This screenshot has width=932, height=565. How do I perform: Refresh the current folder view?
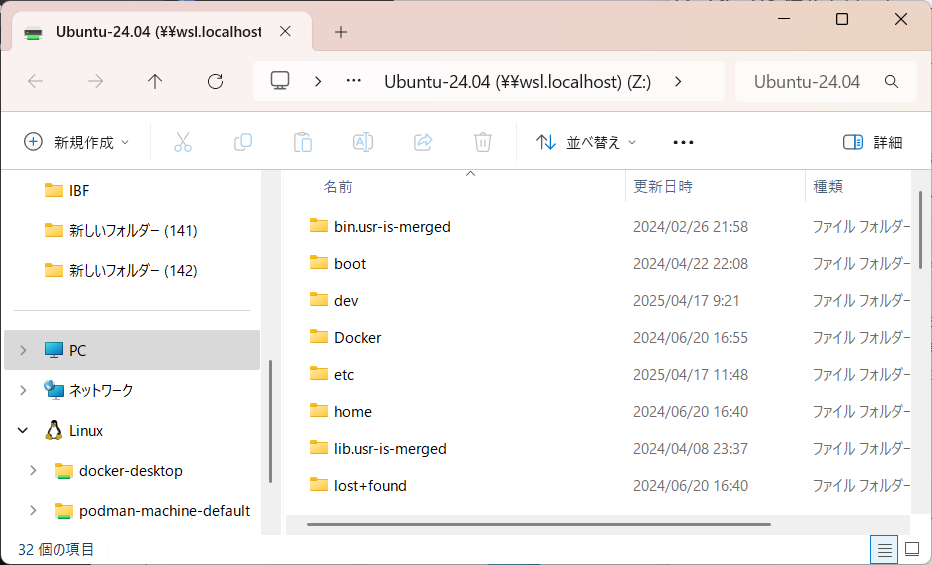tap(215, 82)
